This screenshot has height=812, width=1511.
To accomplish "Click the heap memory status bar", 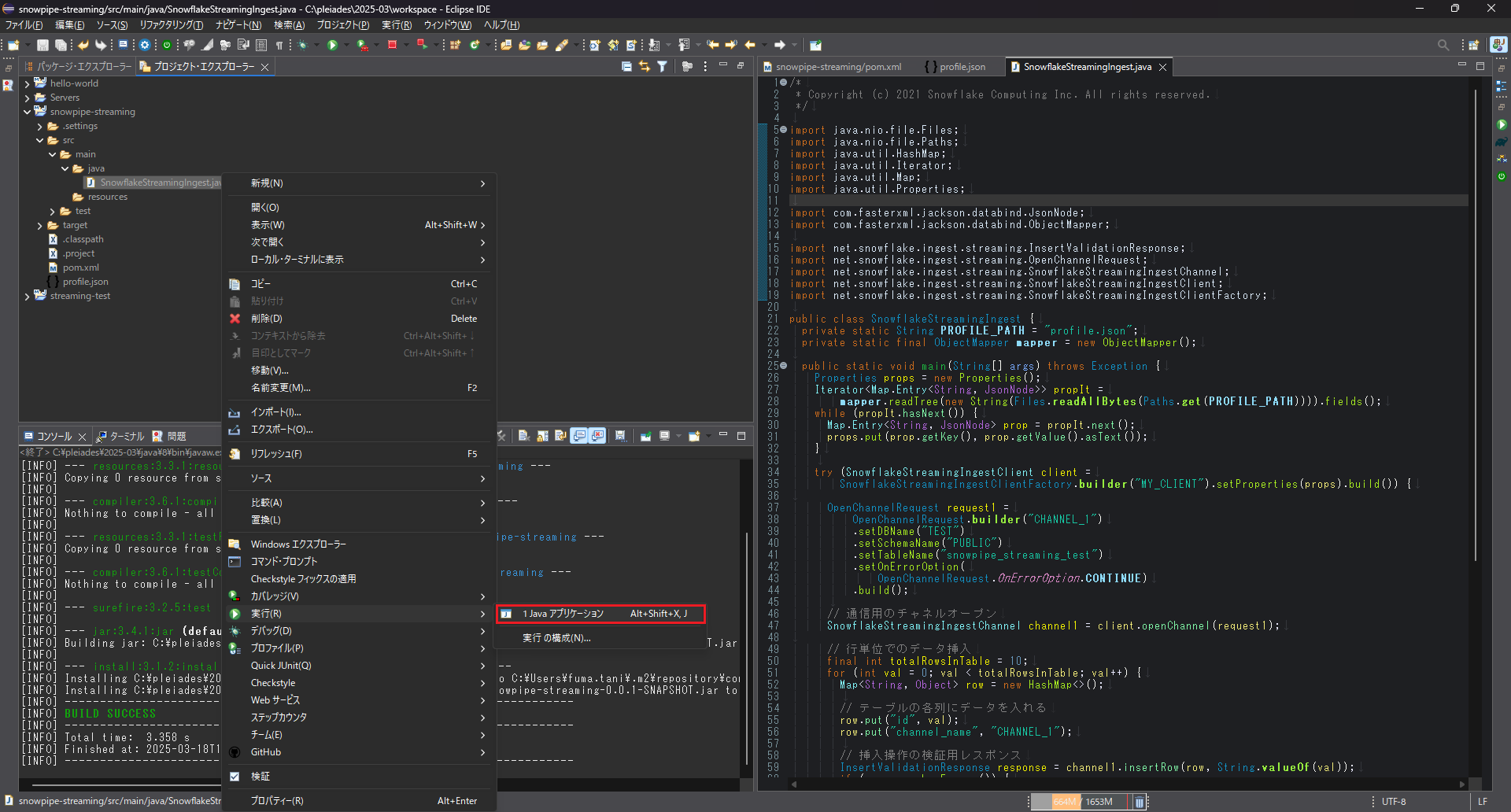I will click(1081, 802).
